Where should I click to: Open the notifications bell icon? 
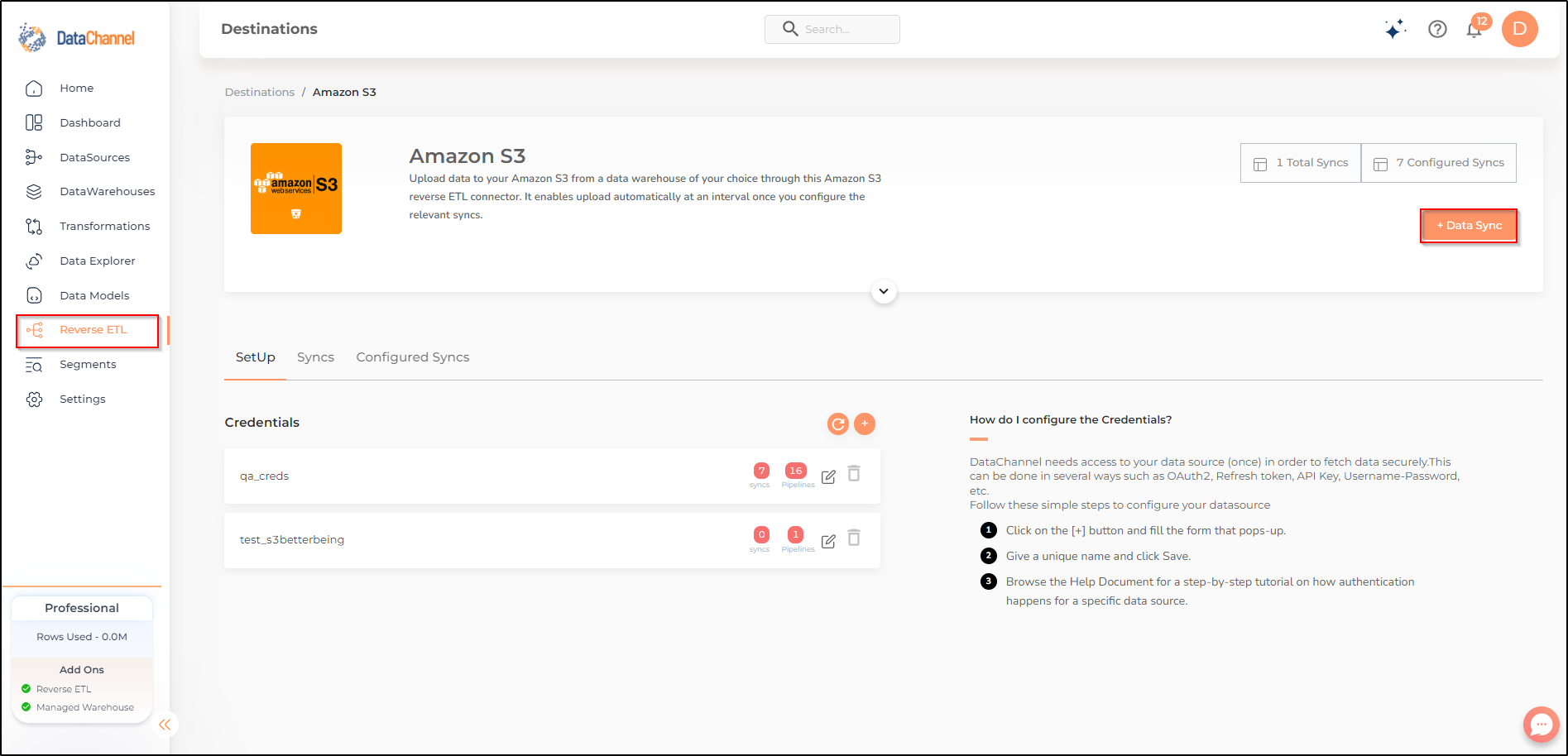click(1474, 30)
